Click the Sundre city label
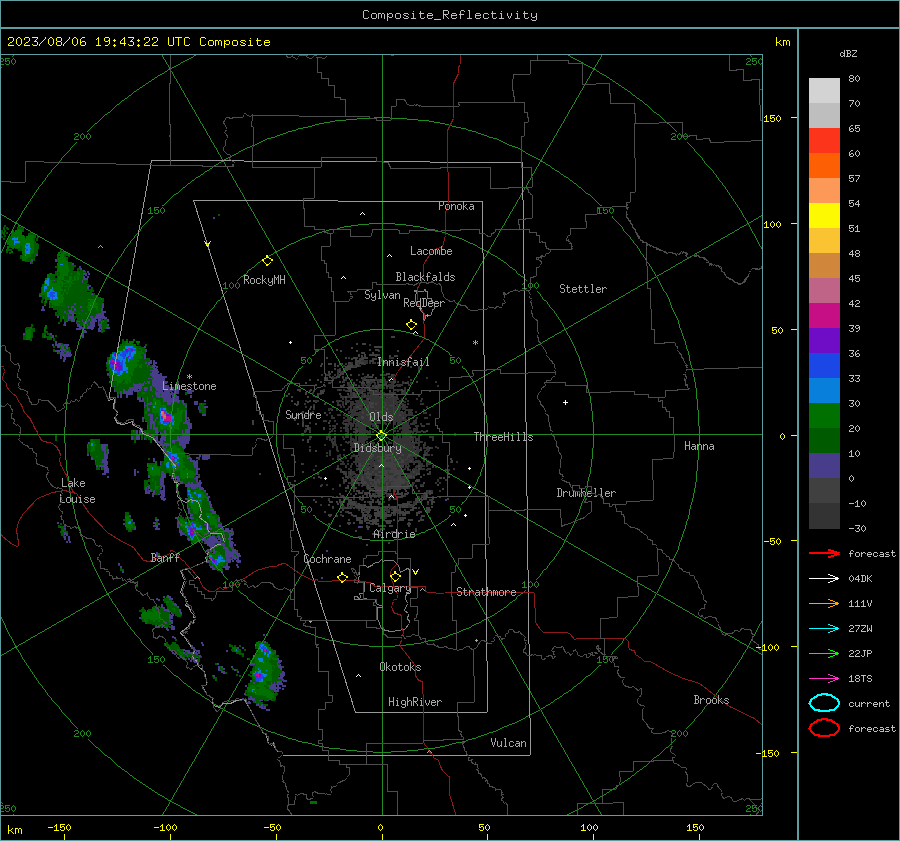This screenshot has width=900, height=841. point(303,414)
